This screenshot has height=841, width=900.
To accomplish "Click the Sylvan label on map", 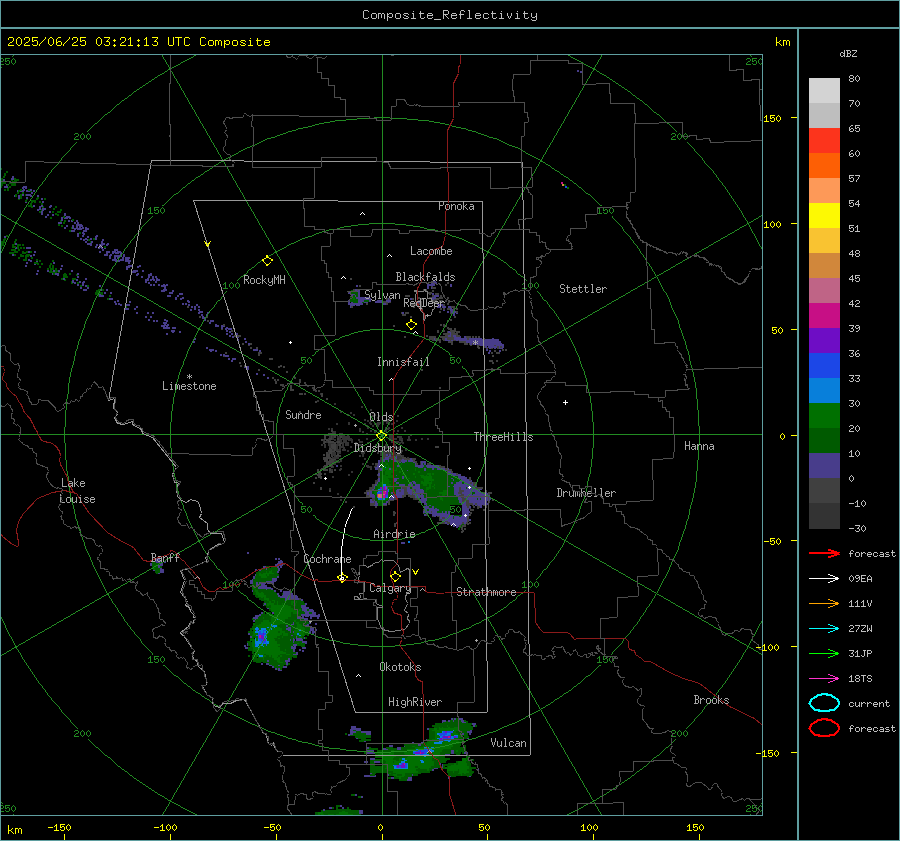I will tap(382, 295).
